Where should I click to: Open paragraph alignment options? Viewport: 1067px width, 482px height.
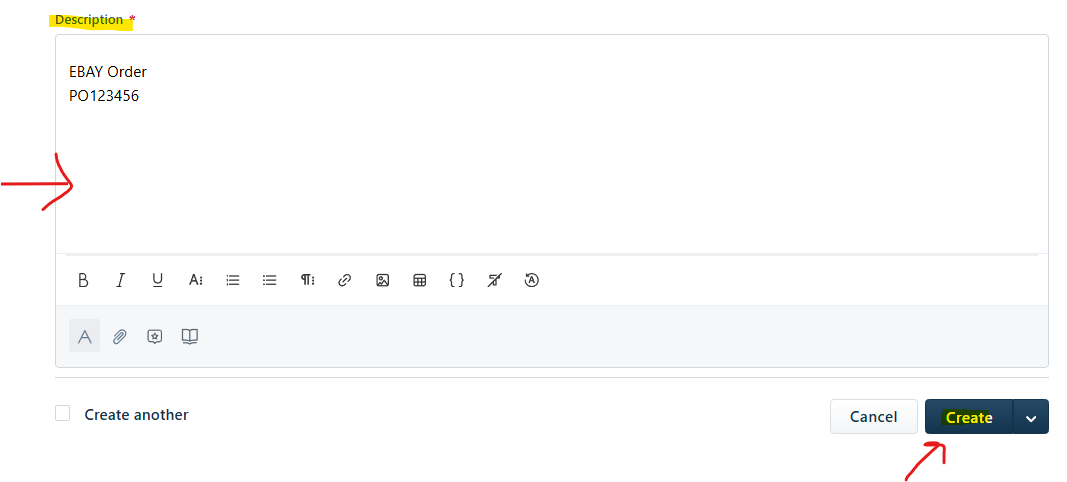[x=308, y=280]
